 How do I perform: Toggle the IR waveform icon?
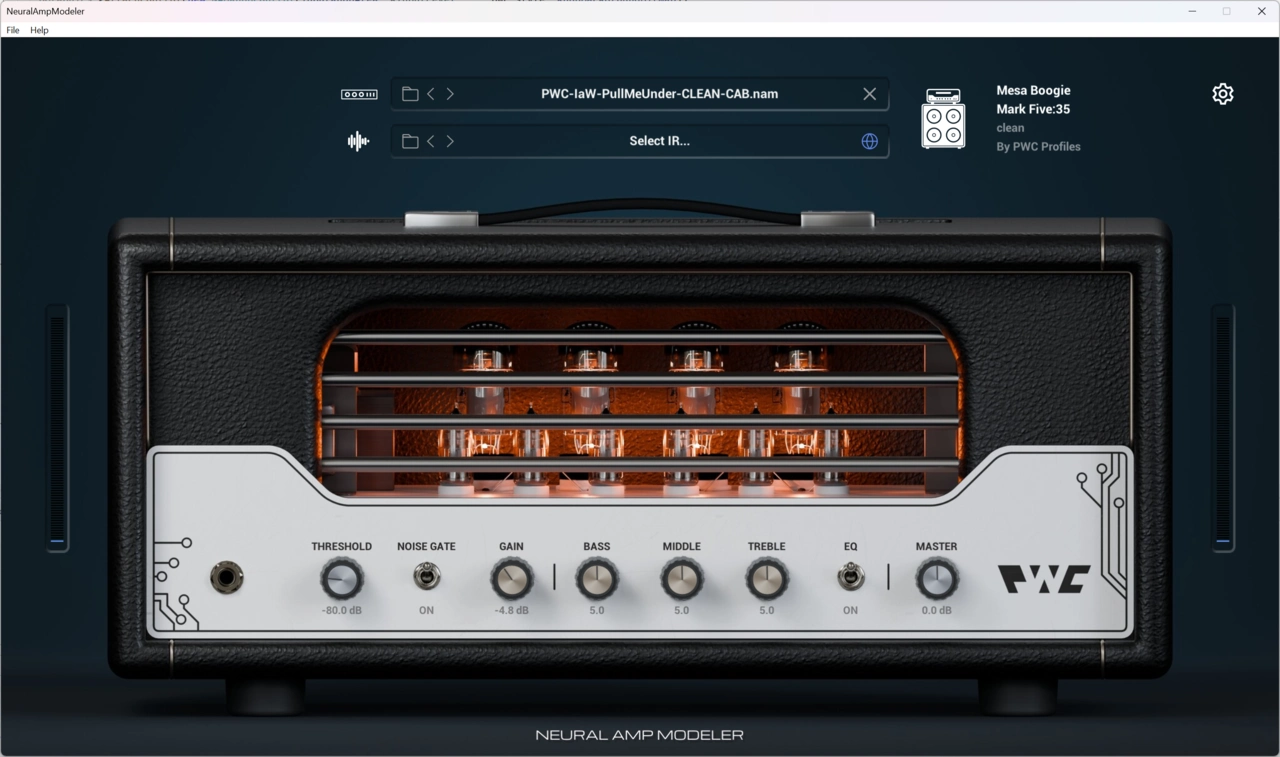pos(358,141)
